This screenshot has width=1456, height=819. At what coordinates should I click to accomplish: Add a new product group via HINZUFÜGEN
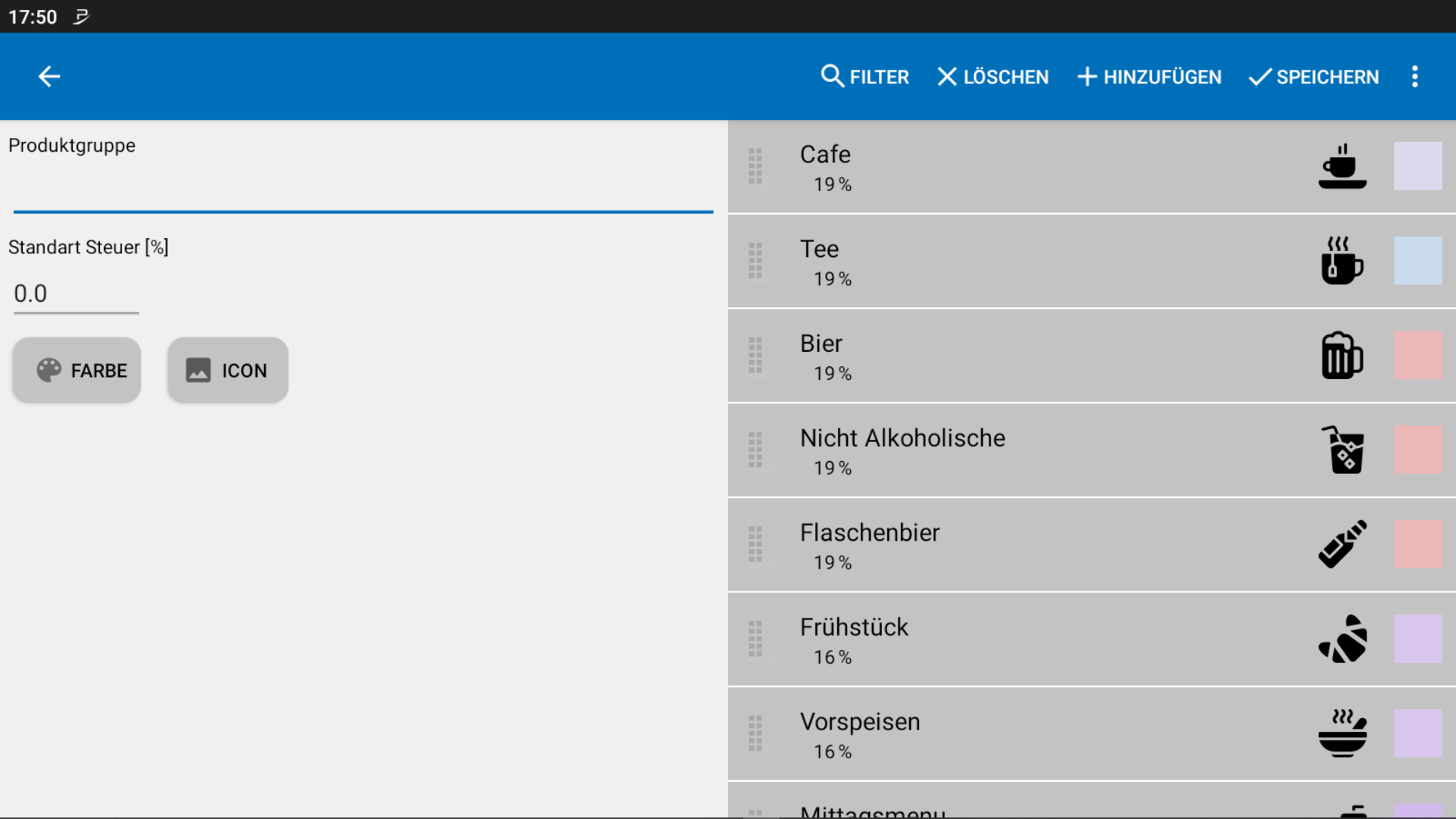[1148, 77]
